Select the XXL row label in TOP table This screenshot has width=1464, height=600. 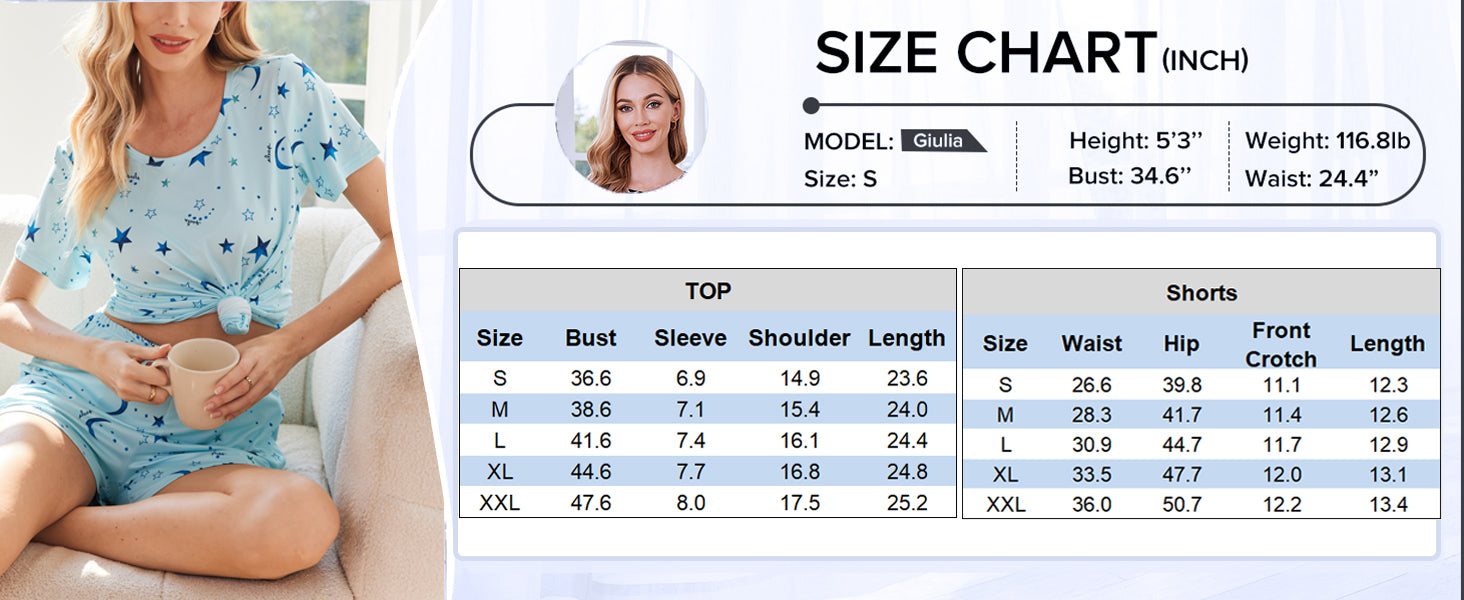click(499, 503)
